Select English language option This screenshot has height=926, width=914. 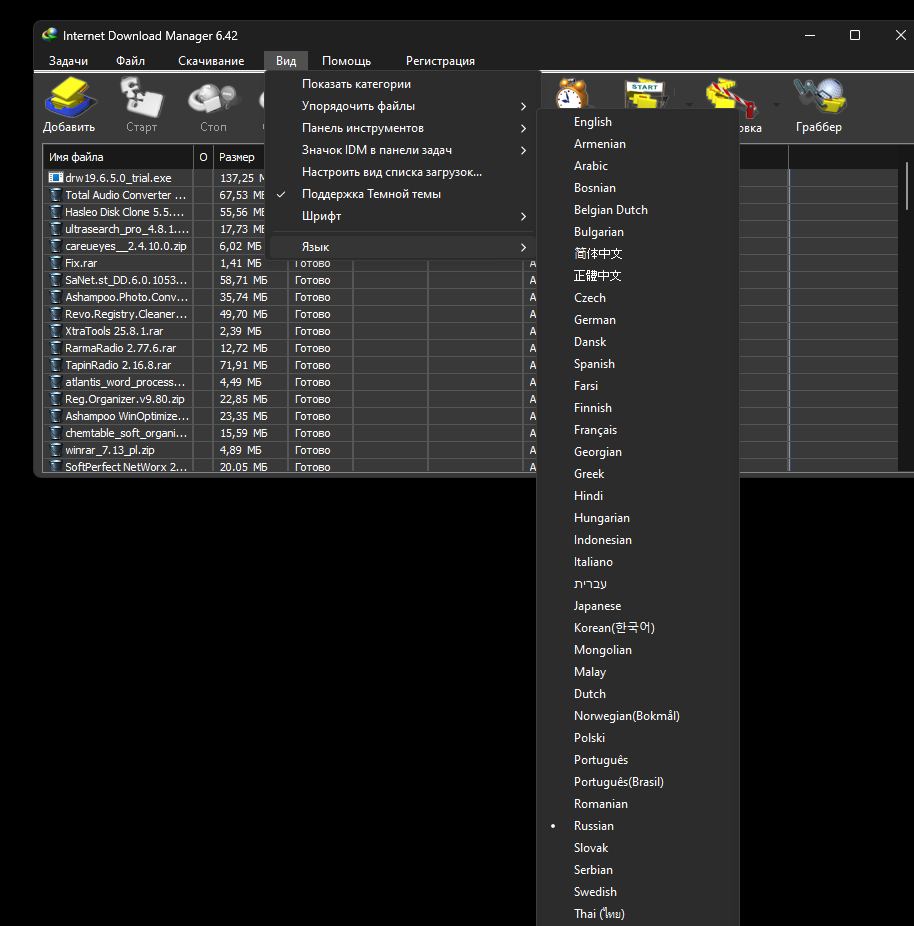pos(638,122)
